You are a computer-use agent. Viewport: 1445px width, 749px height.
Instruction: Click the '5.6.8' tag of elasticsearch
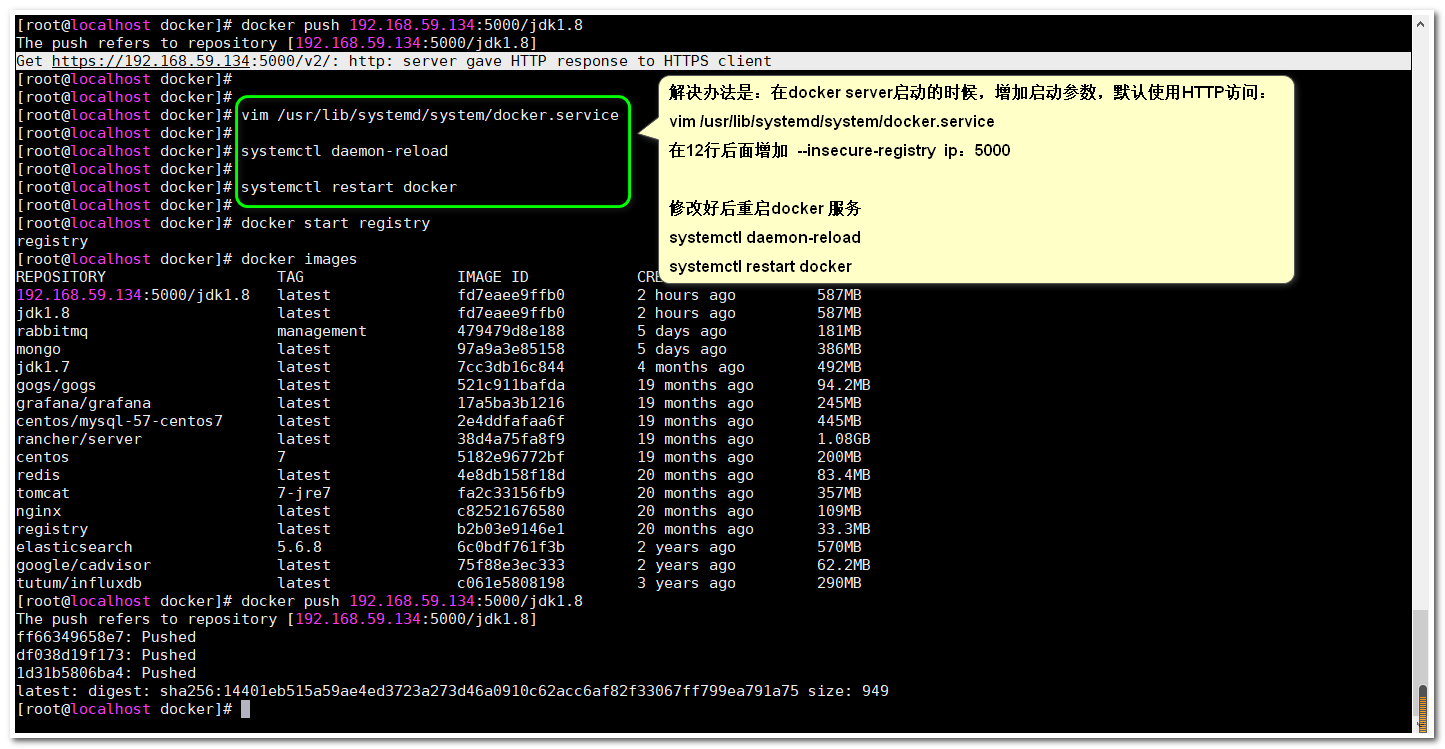click(300, 547)
